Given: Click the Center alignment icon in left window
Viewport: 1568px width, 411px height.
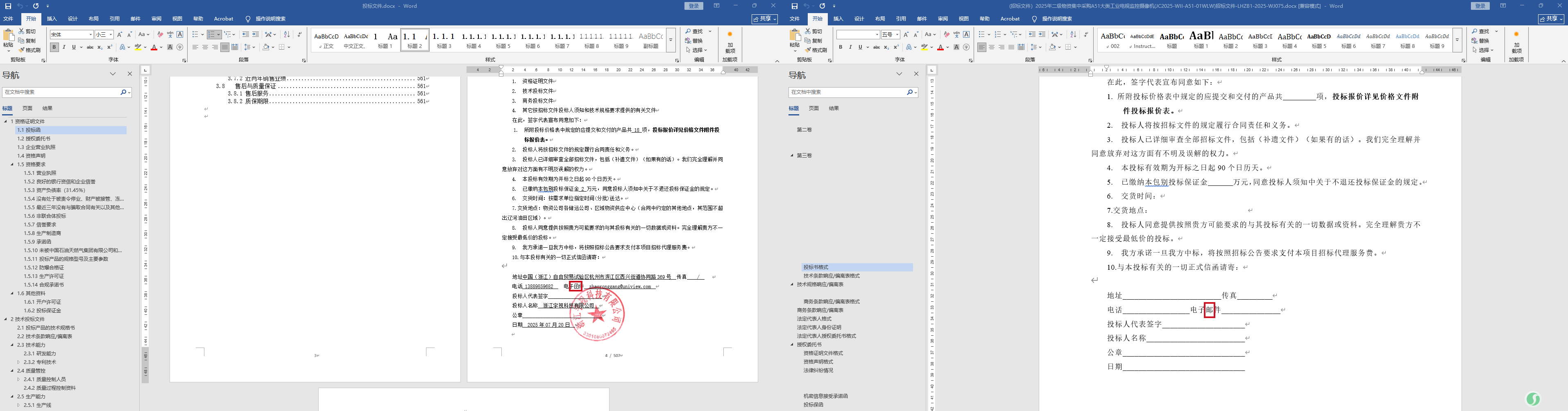Looking at the screenshot, I should coord(205,47).
